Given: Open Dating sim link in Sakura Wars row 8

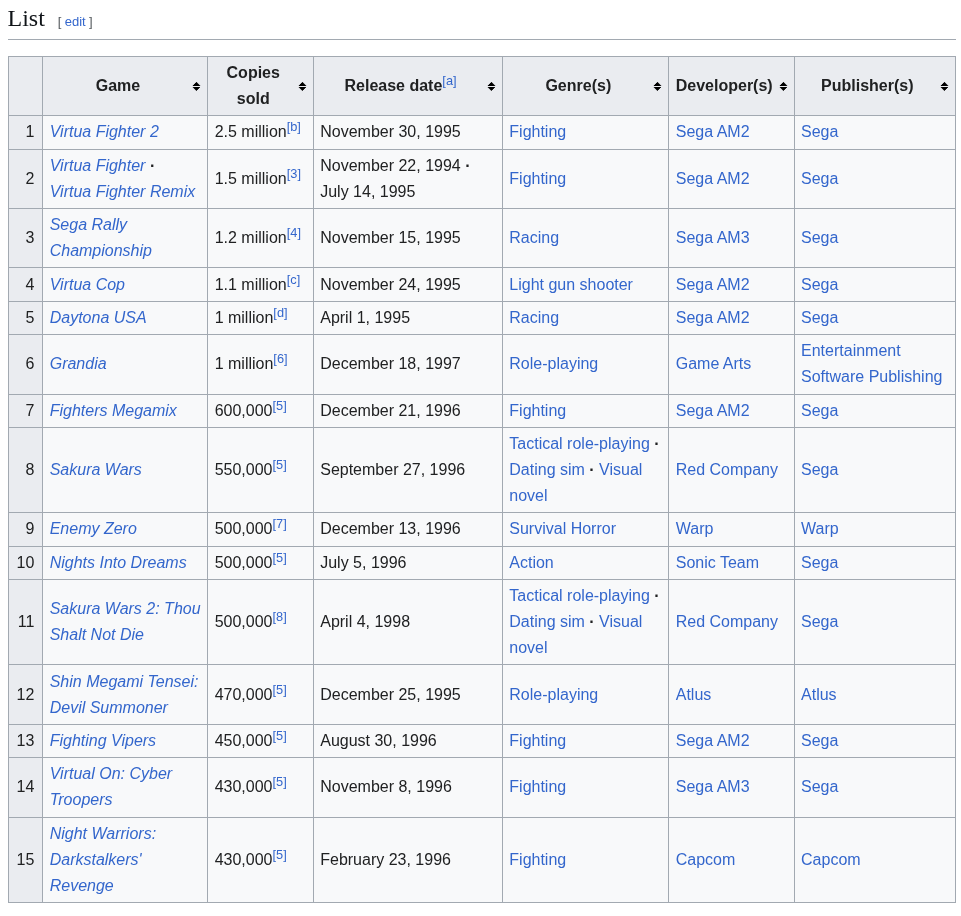Looking at the screenshot, I should tap(547, 470).
